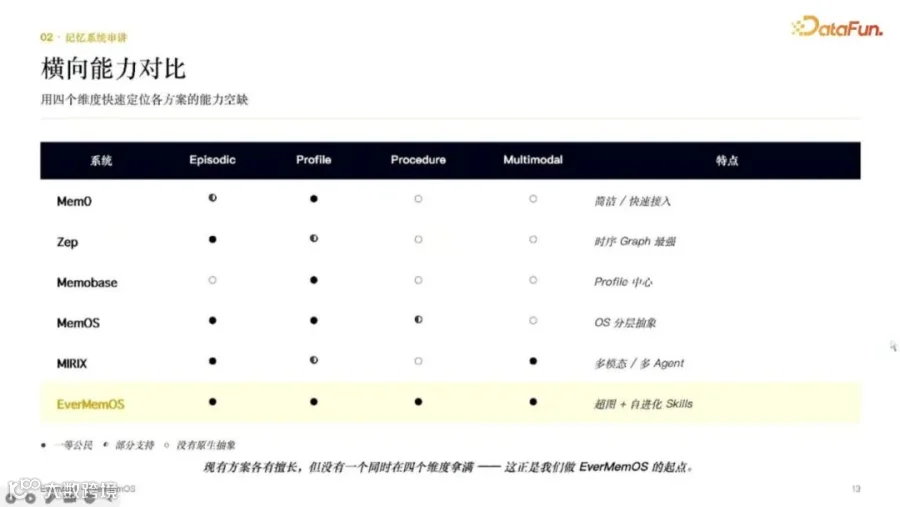The width and height of the screenshot is (900, 507).
Task: Click the Episodic column header
Action: 212,160
